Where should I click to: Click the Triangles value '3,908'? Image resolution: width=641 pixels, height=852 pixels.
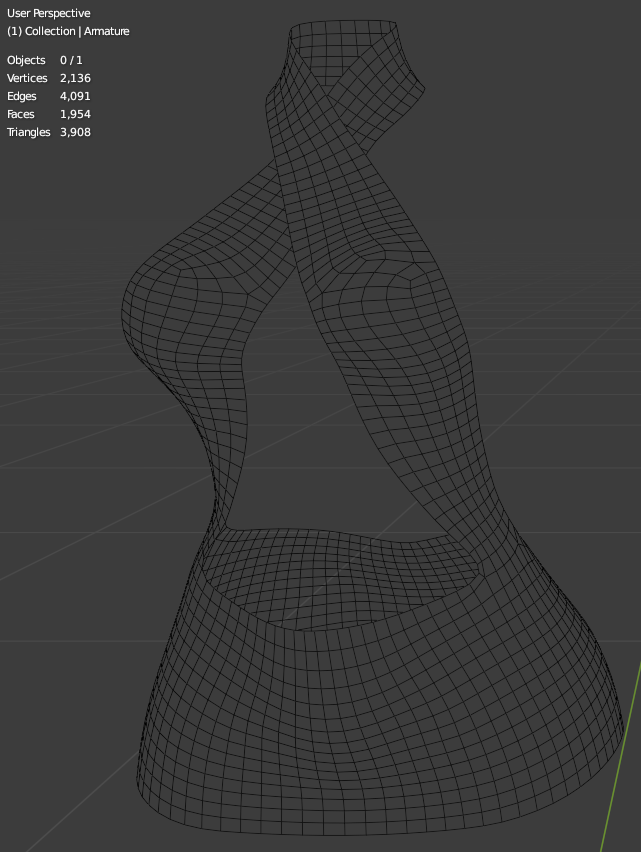pos(75,131)
